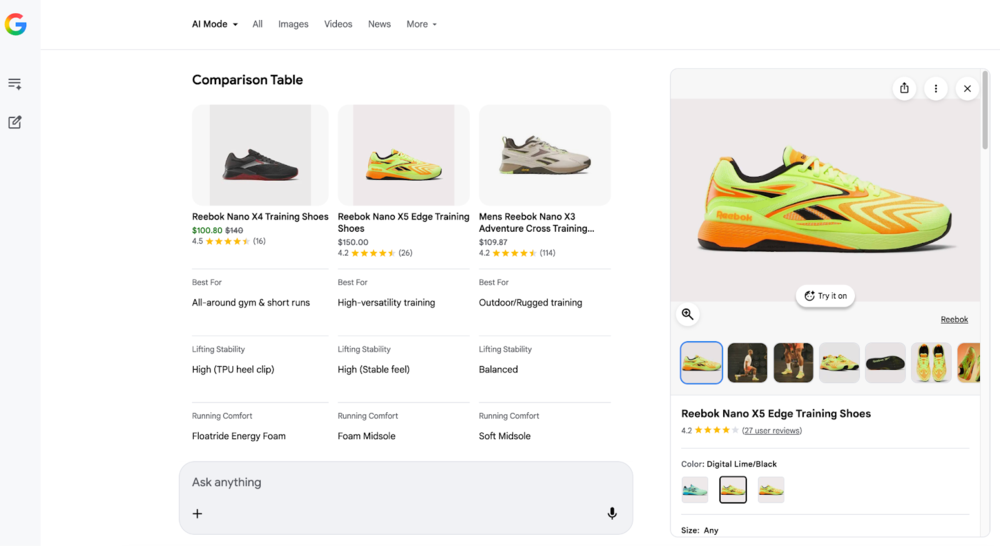This screenshot has width=1000, height=546.
Task: Click the 'Color: Digital Lime/Black' label
Action: pyautogui.click(x=729, y=464)
